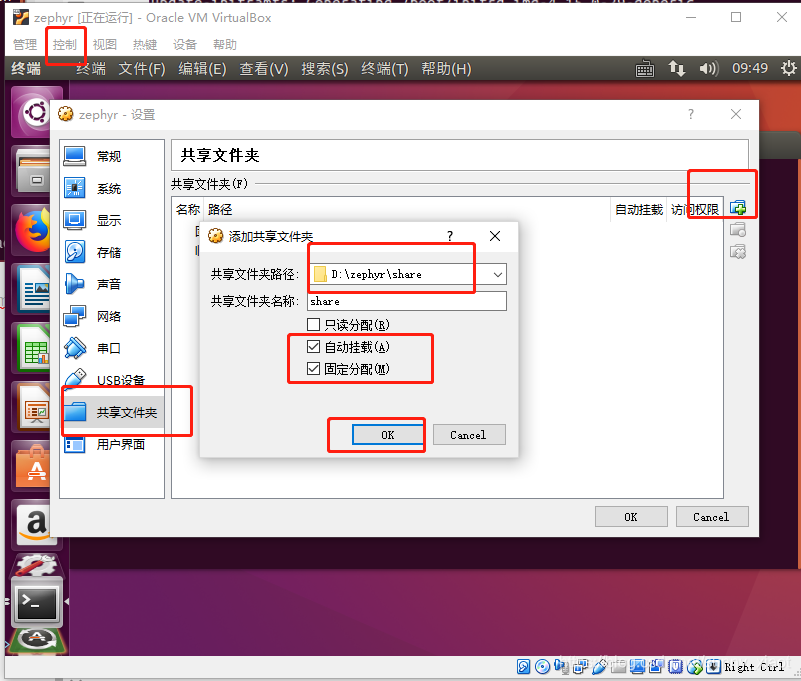
Task: Select the 共享文件夹 settings category
Action: pos(112,412)
